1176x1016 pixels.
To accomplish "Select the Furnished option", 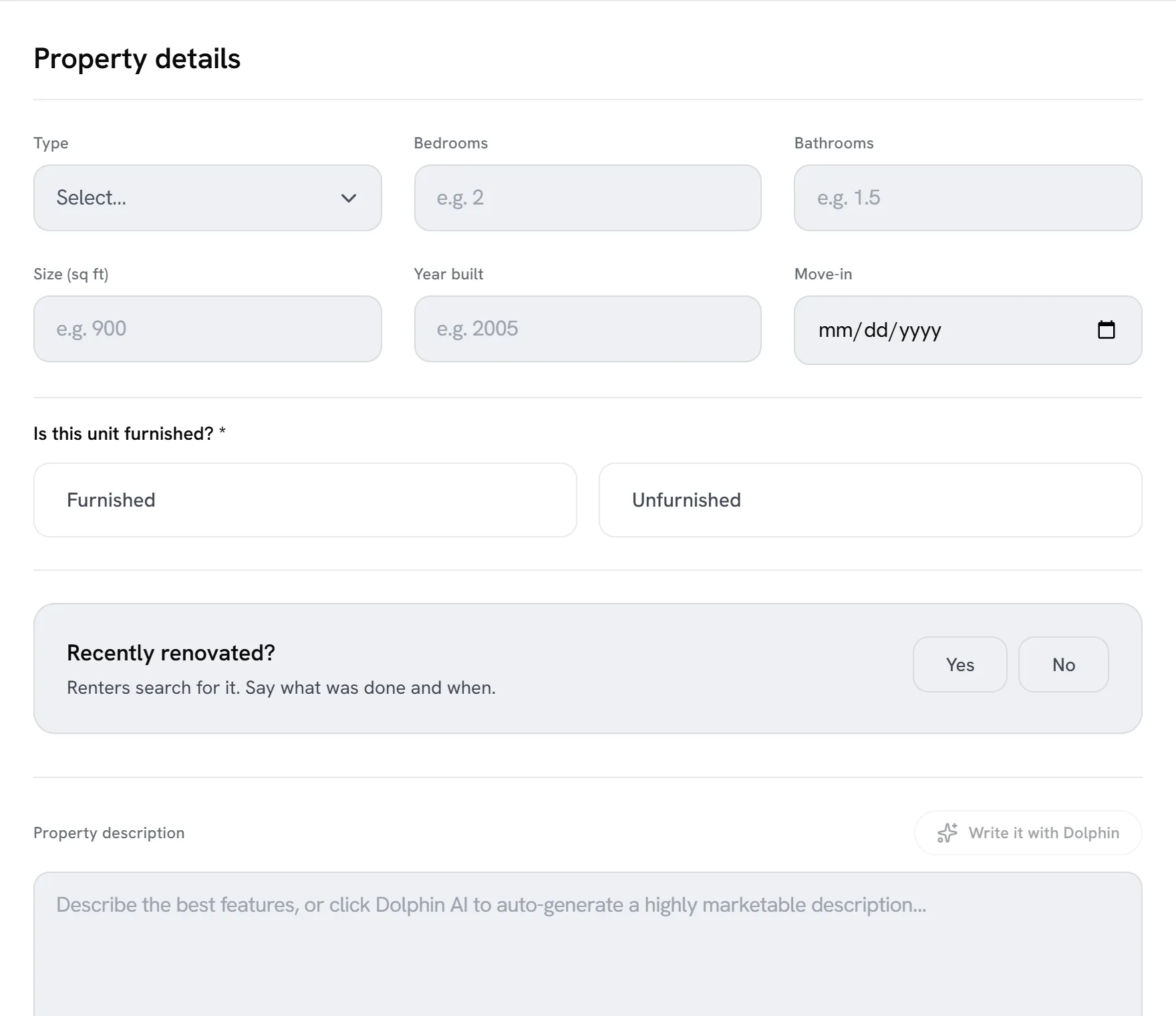I will pos(305,500).
